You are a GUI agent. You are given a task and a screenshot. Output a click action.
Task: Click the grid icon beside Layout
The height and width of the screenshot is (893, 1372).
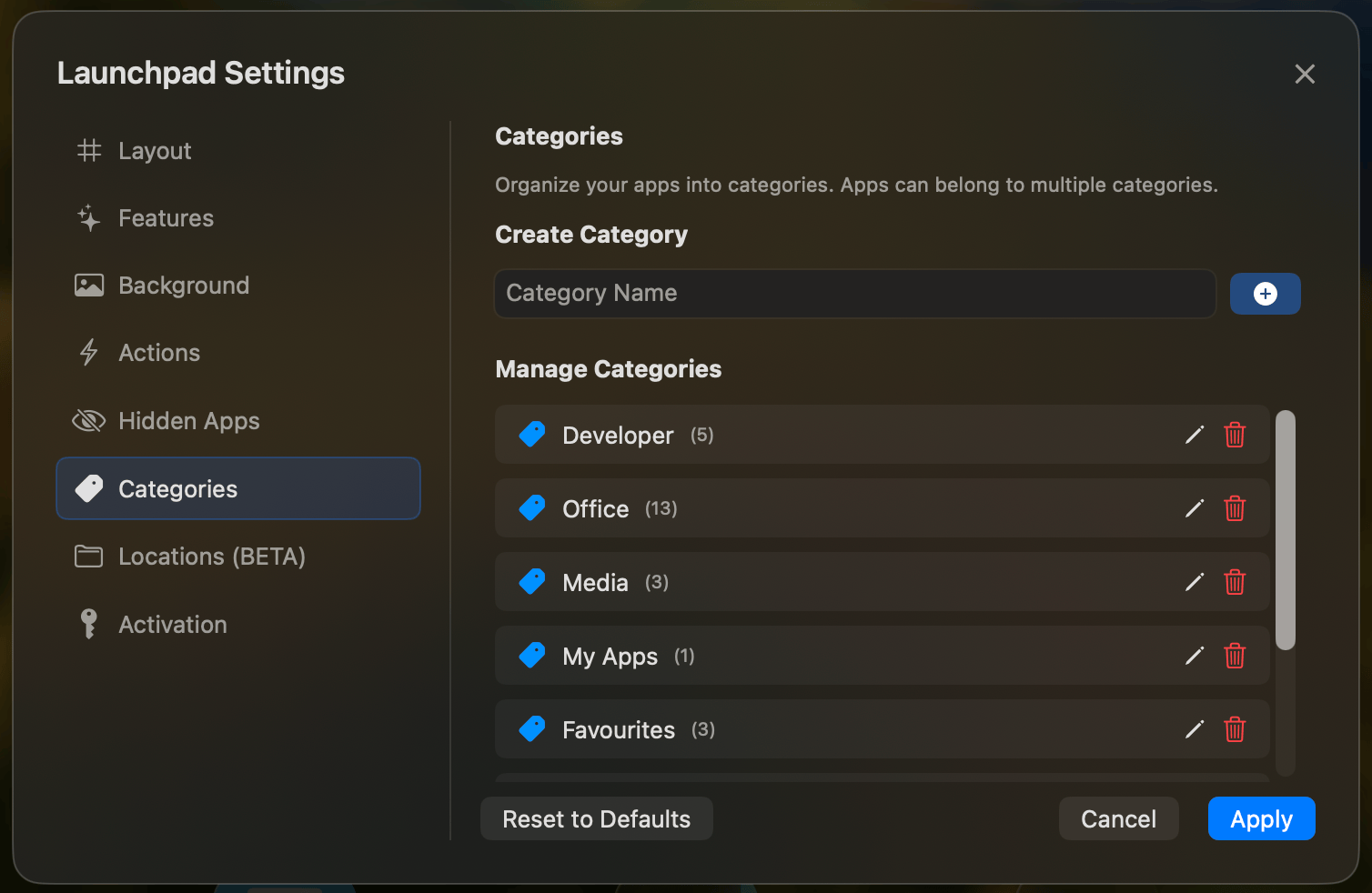click(x=88, y=150)
